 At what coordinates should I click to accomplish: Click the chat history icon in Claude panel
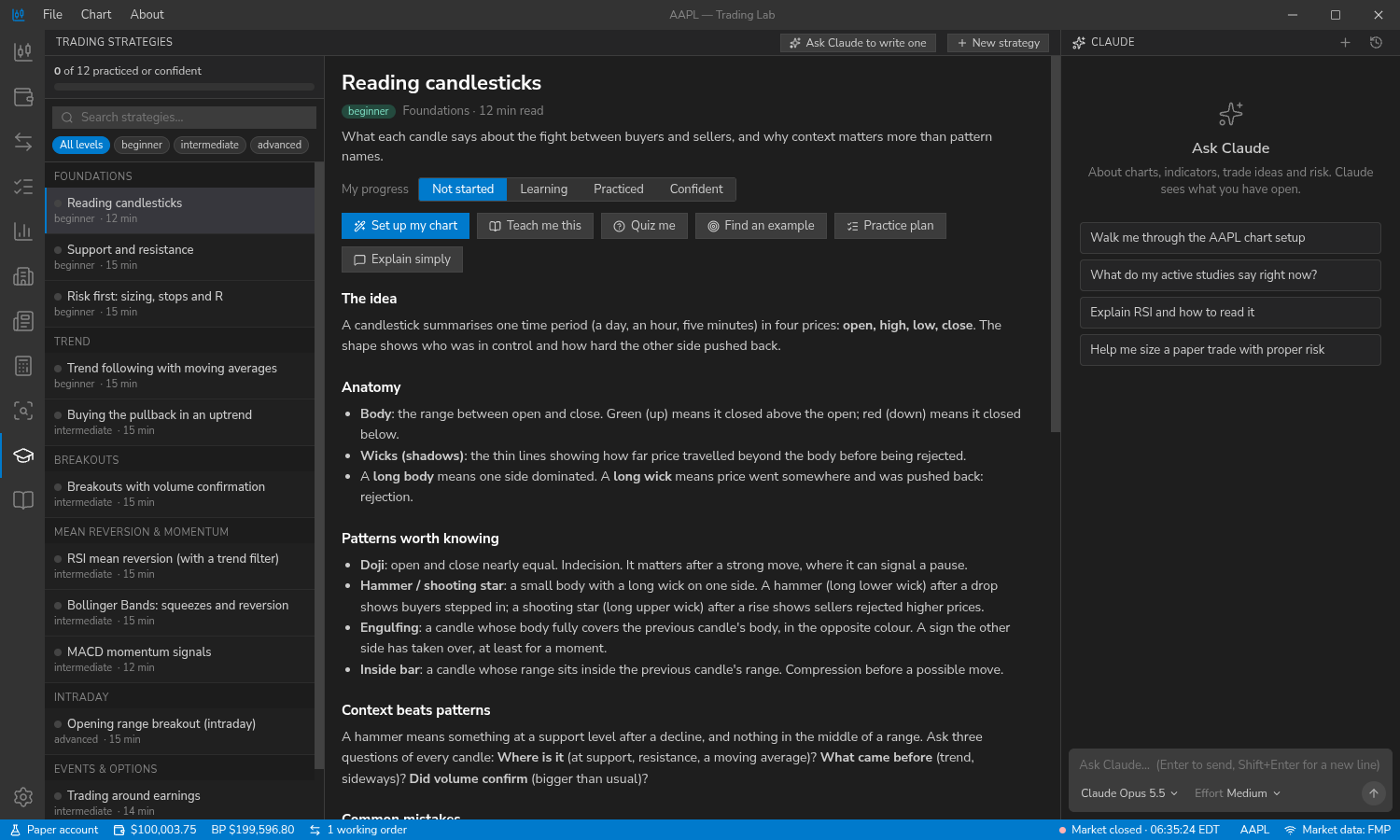pyautogui.click(x=1376, y=43)
